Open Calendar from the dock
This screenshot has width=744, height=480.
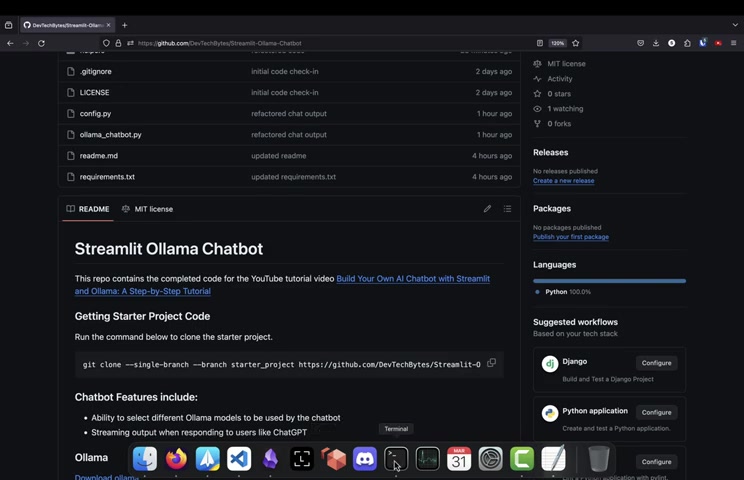[x=459, y=459]
